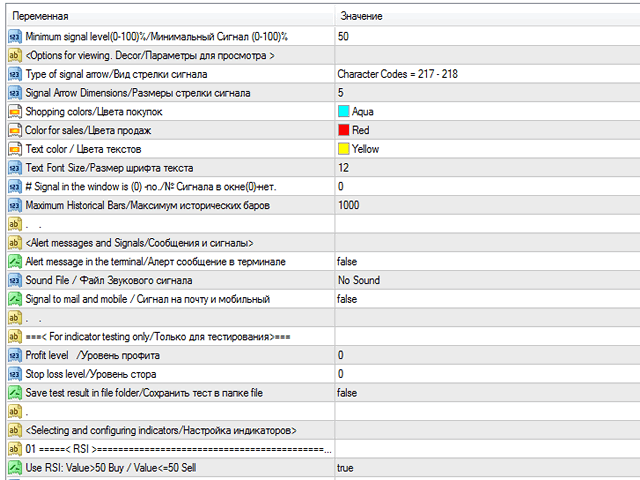Click the color icon beside Color for sales
This screenshot has height=480, width=640.
15,131
